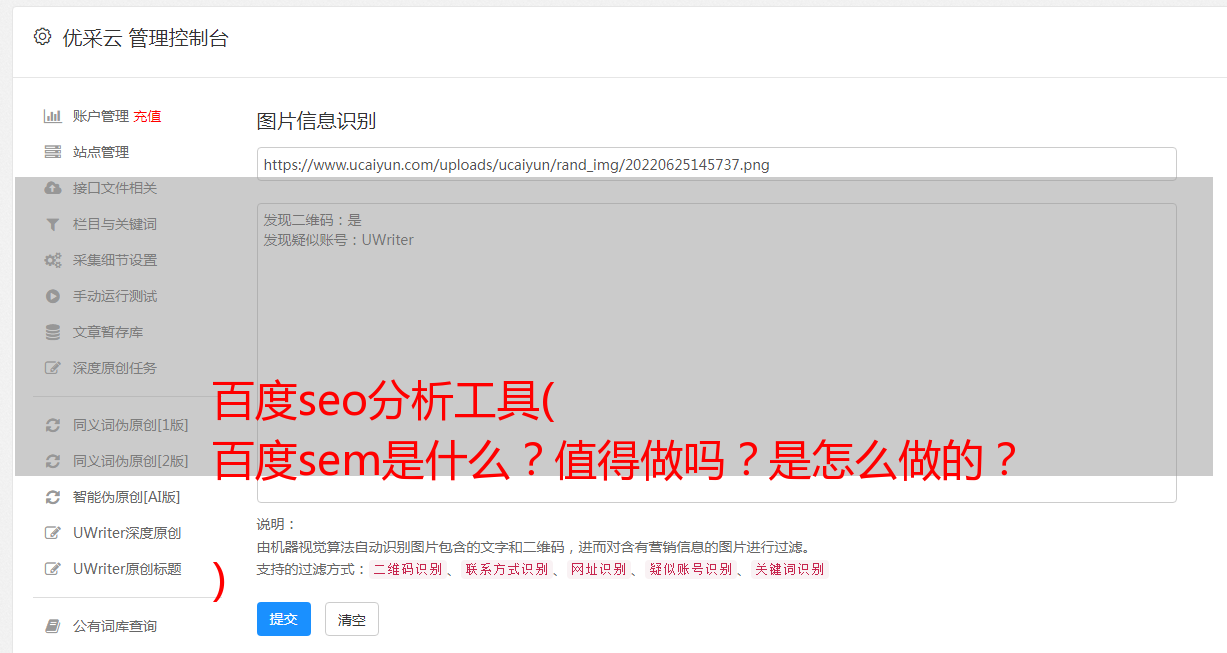Open 账户管理 in the sidebar
1227x653 pixels.
[101, 116]
